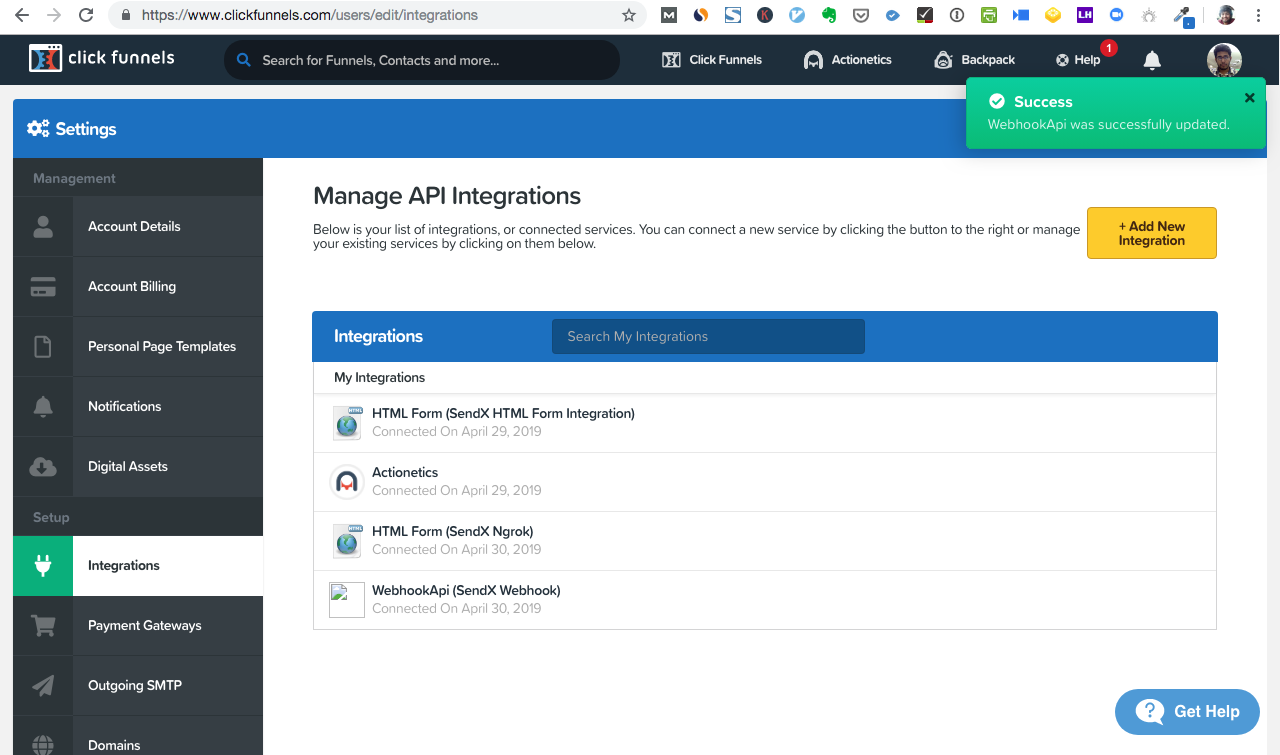Viewport: 1280px width, 755px height.
Task: Click the WebhookApi broken image thumbnail
Action: tap(347, 600)
